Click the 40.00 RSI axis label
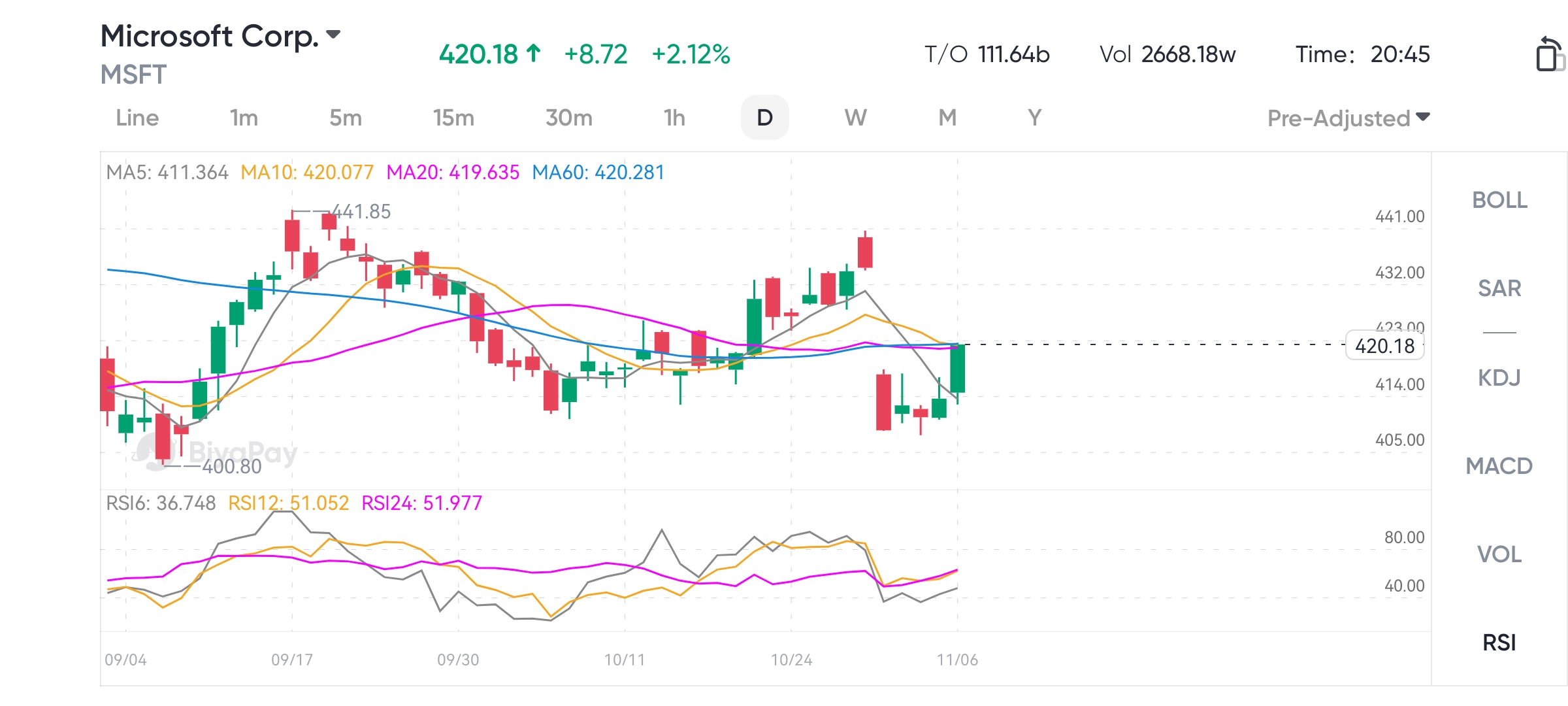The image size is (1568, 706). click(1404, 586)
